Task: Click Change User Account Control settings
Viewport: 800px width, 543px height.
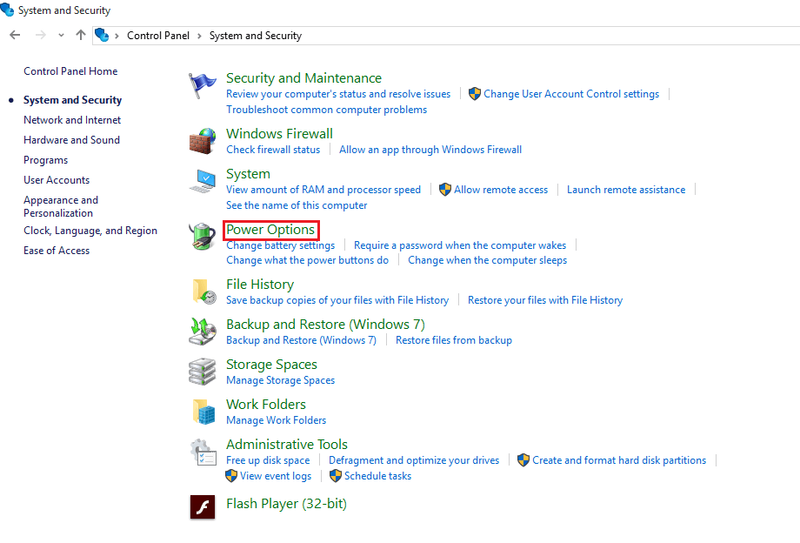Action: pyautogui.click(x=571, y=94)
